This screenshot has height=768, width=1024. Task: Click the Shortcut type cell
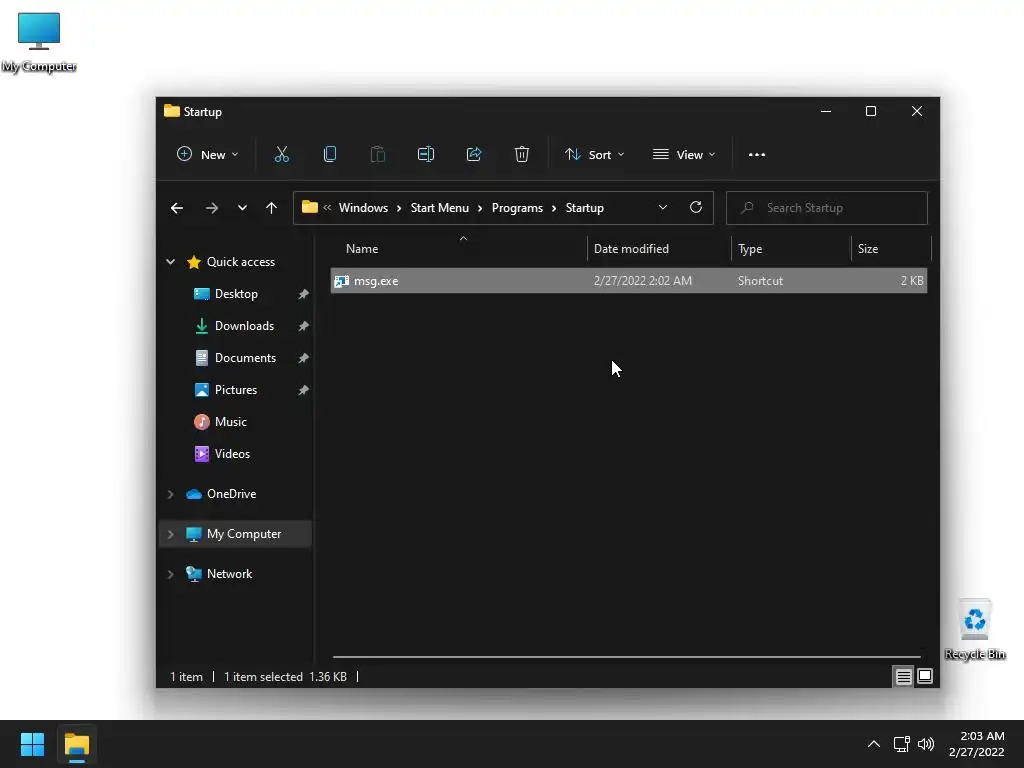tap(760, 281)
